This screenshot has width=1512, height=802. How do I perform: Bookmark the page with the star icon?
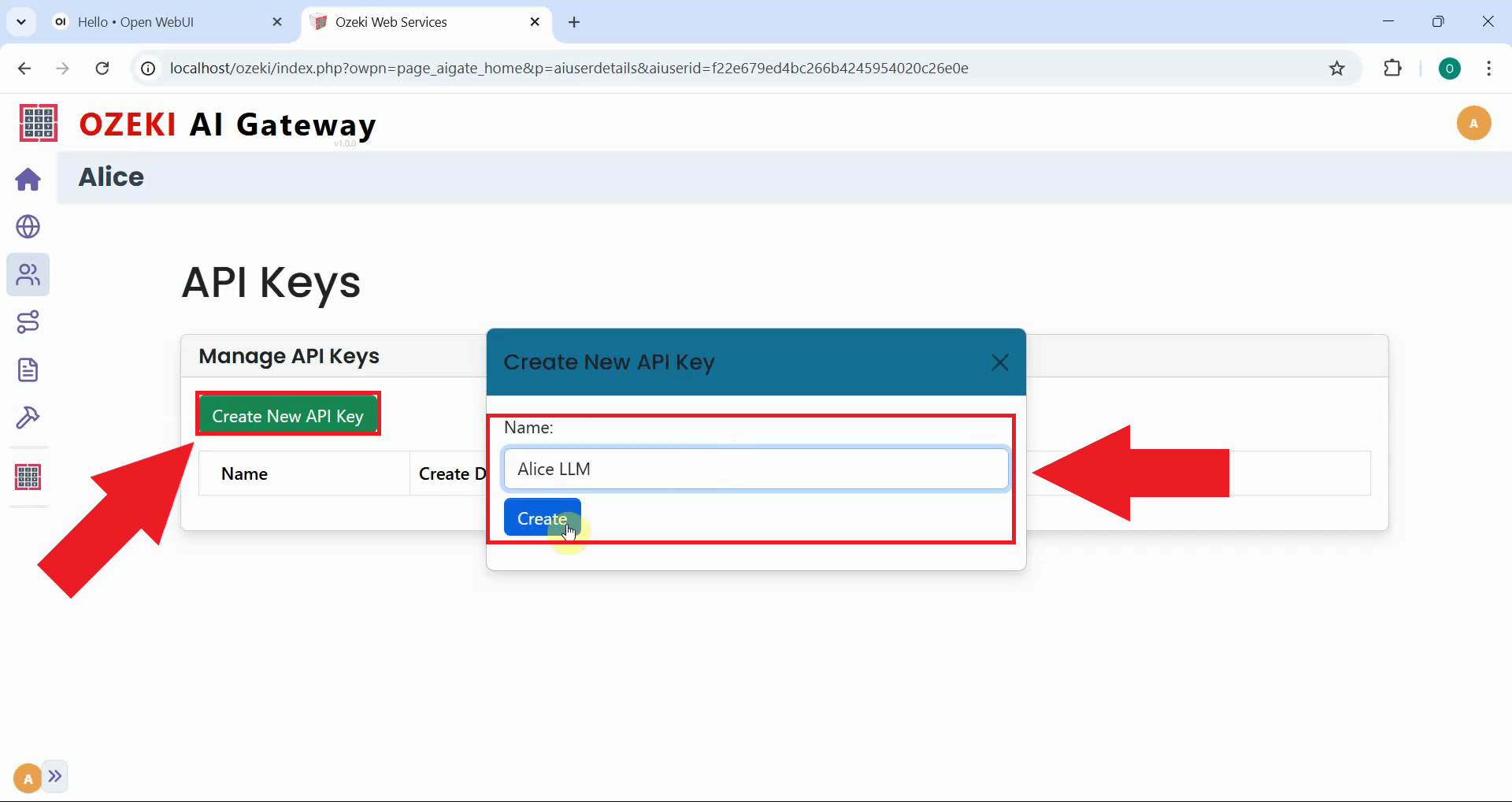point(1336,69)
